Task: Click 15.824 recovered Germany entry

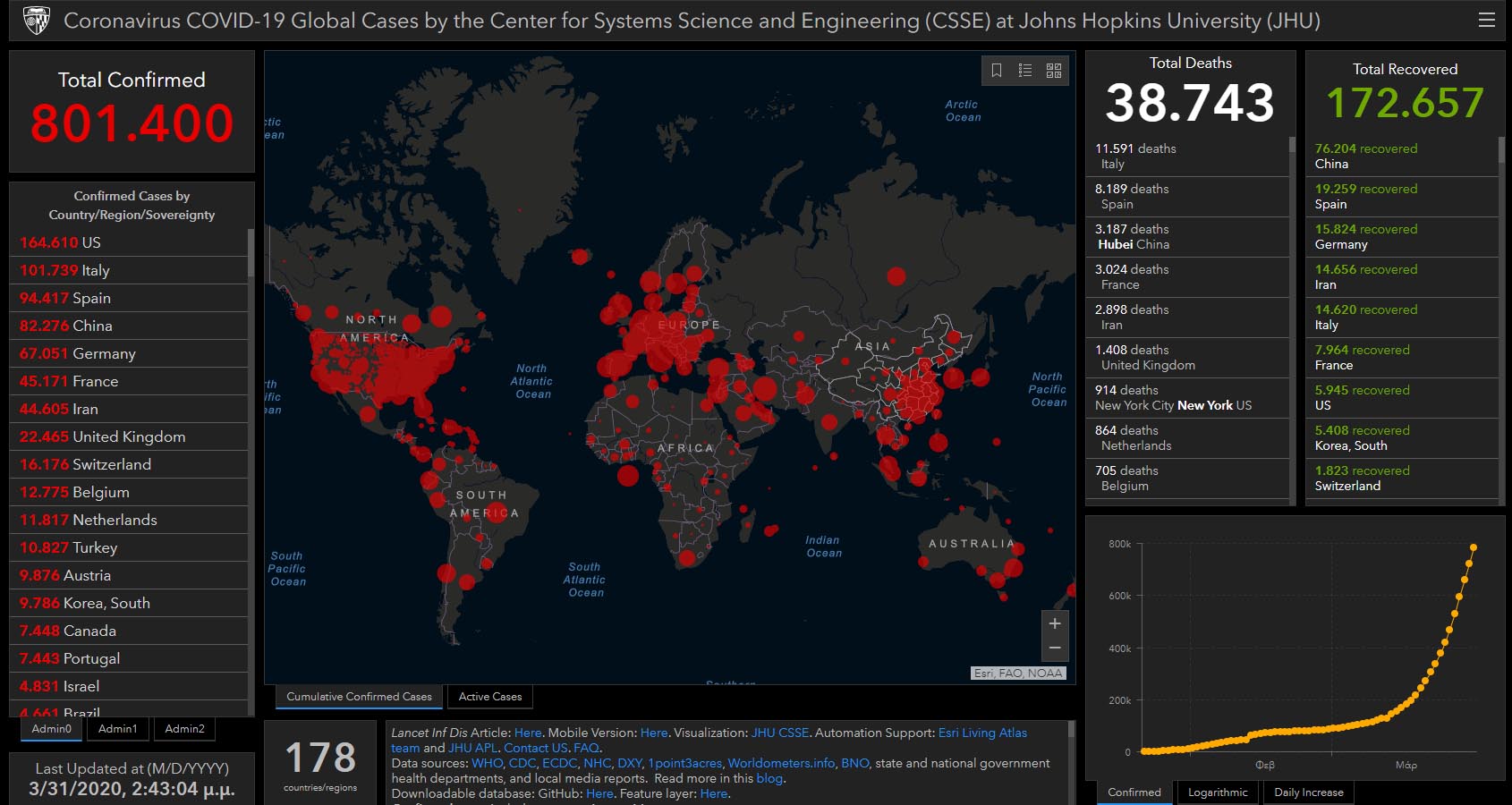Action: pyautogui.click(x=1402, y=237)
